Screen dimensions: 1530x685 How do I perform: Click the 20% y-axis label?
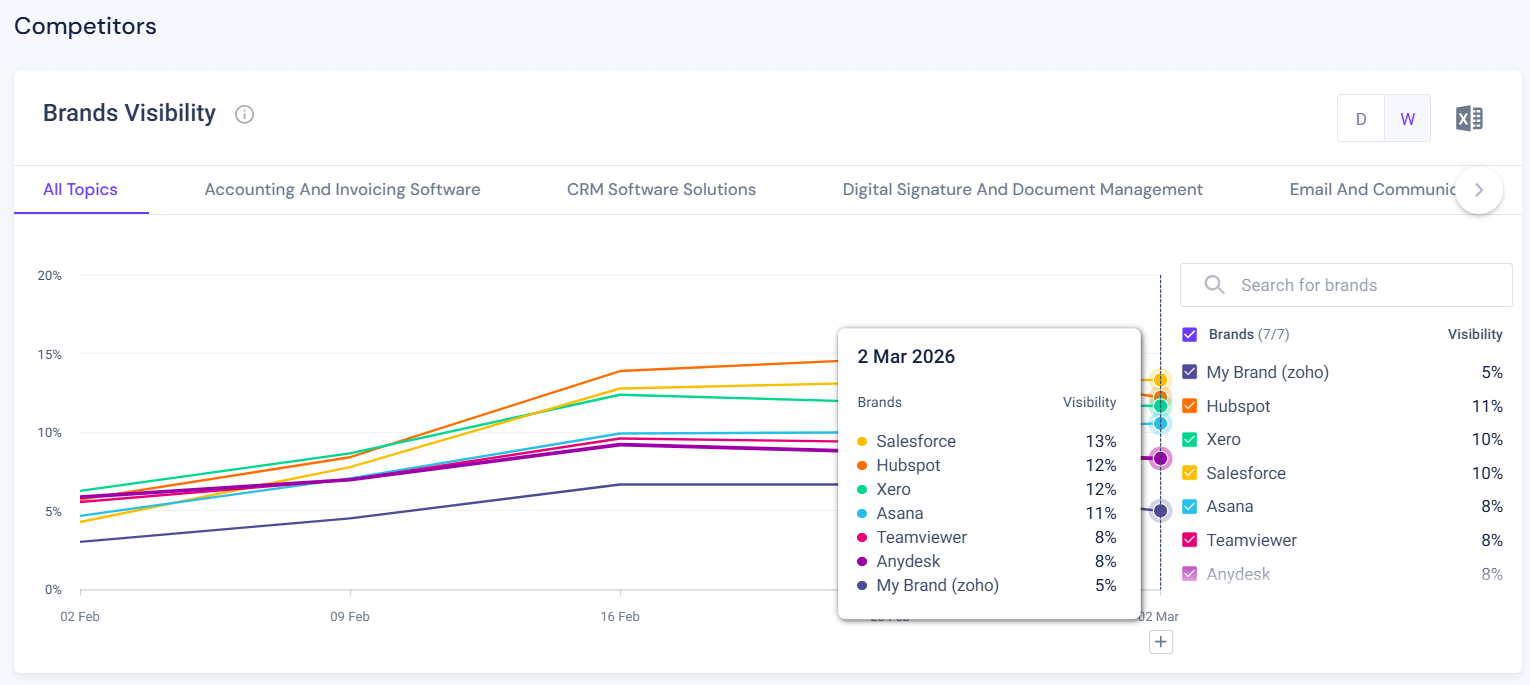point(50,276)
